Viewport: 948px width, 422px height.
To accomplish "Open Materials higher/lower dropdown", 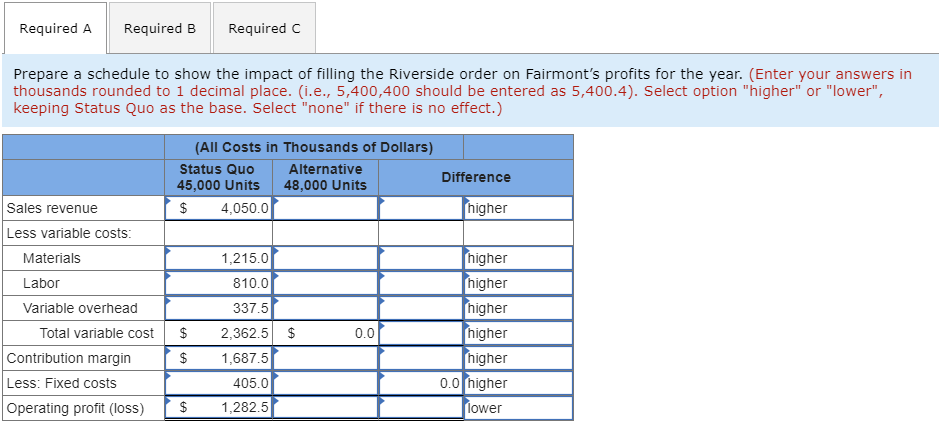I will click(518, 258).
